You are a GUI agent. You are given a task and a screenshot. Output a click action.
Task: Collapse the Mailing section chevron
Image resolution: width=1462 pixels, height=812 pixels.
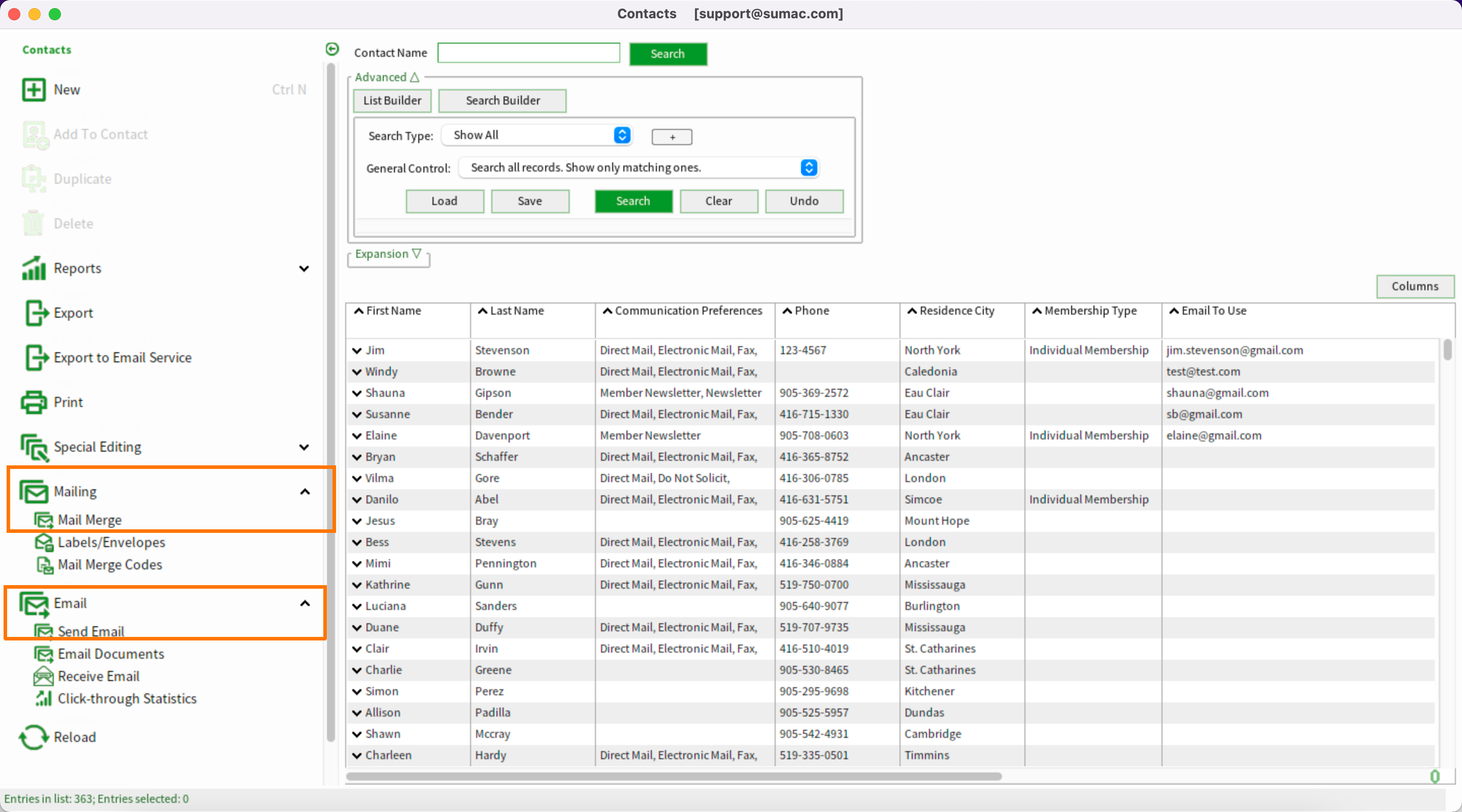305,491
